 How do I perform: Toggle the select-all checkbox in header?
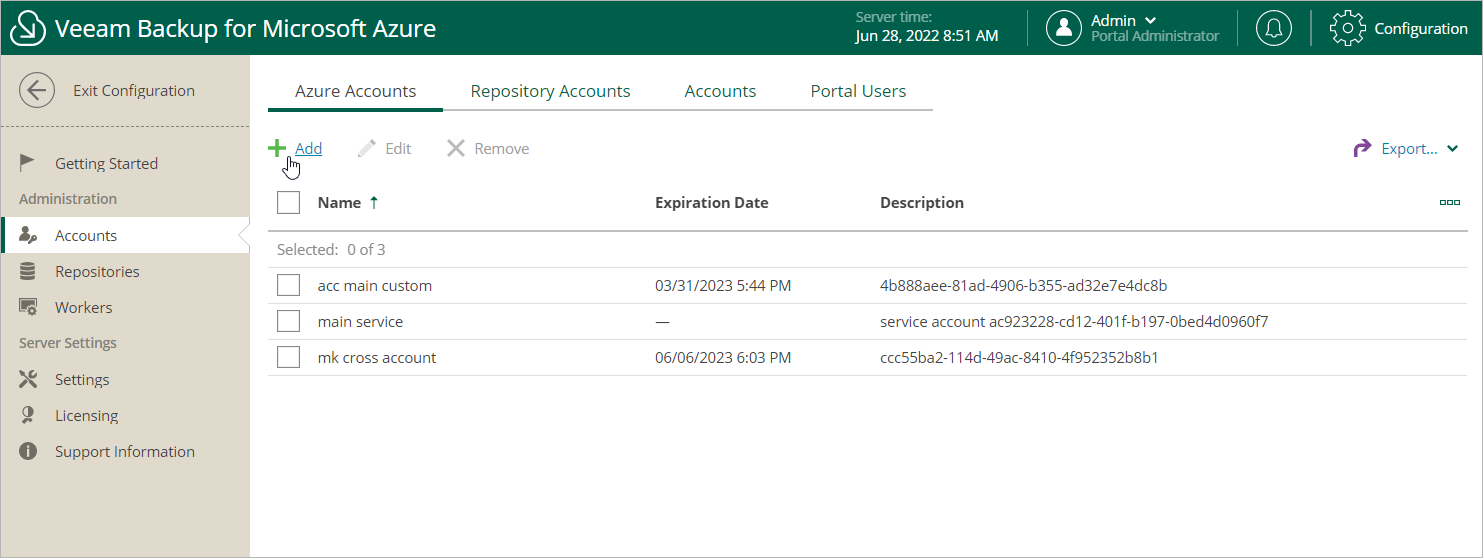tap(289, 202)
